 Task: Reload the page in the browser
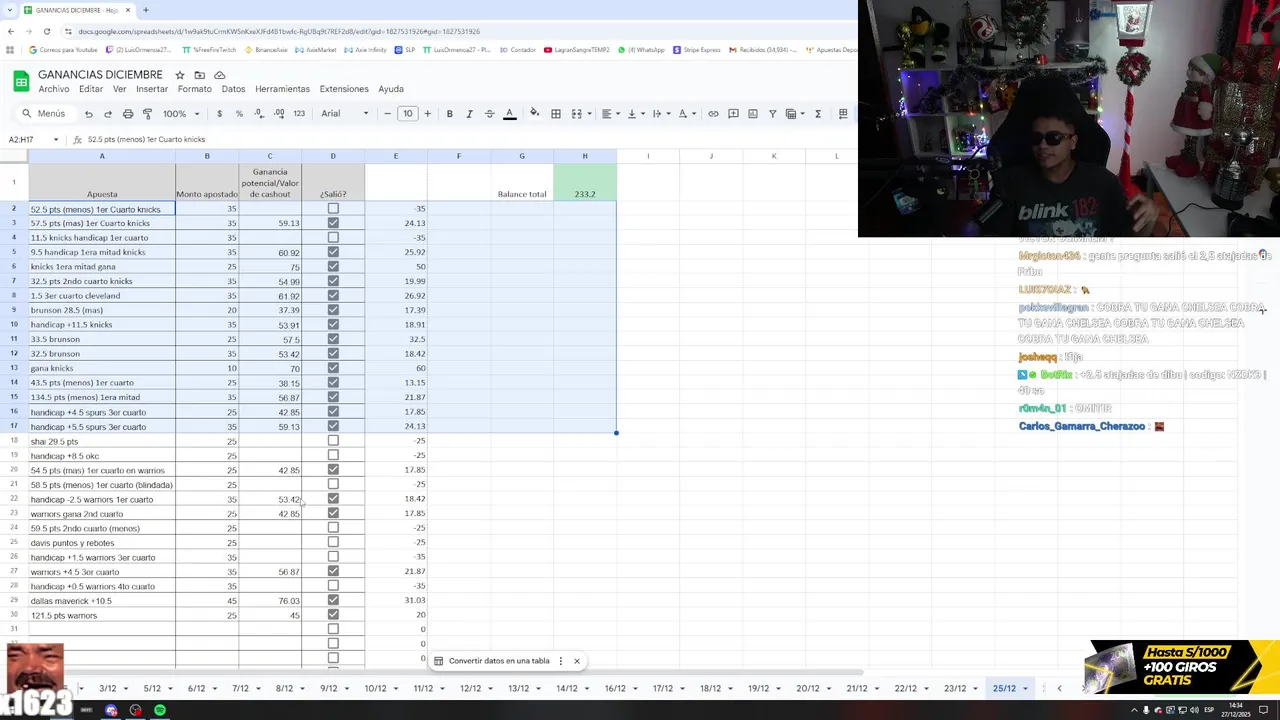coord(46,31)
